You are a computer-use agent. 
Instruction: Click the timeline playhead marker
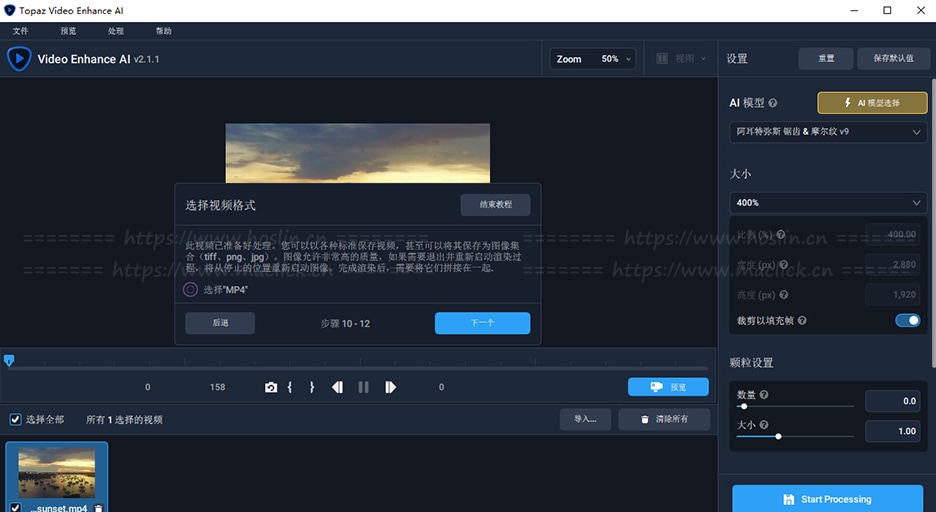(x=9, y=360)
